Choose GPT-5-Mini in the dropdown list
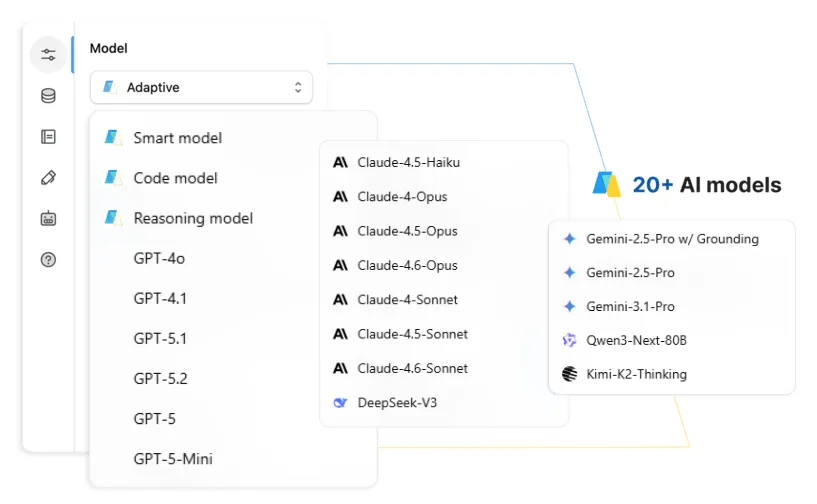The width and height of the screenshot is (817, 504). (x=172, y=459)
